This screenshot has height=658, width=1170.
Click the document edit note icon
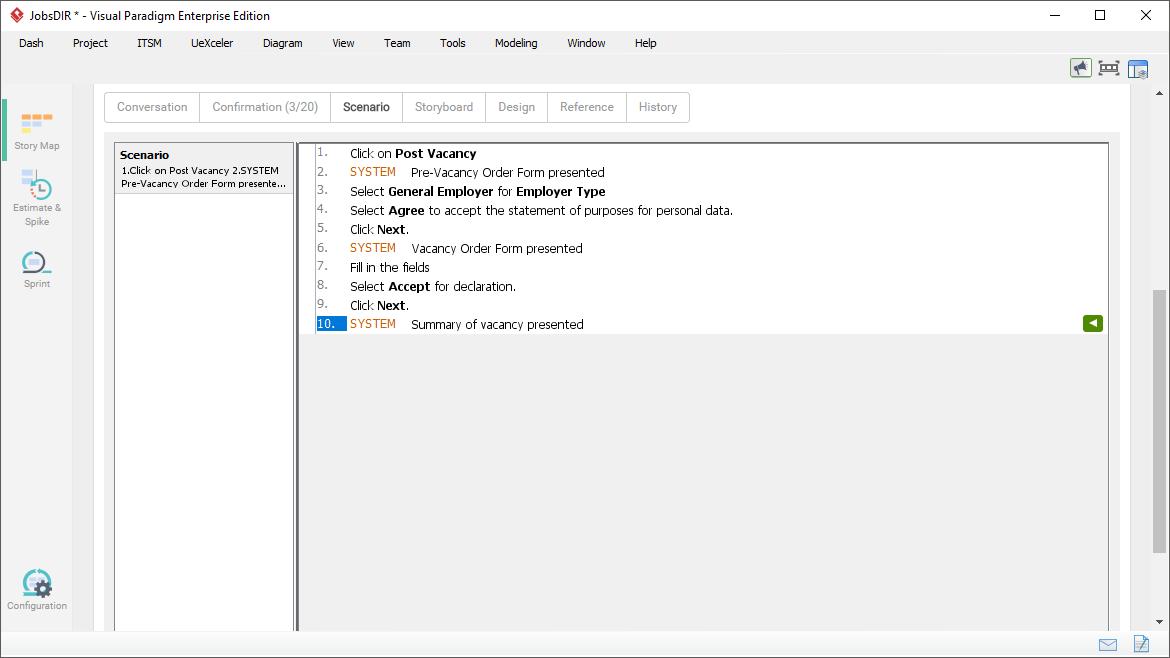(1141, 645)
